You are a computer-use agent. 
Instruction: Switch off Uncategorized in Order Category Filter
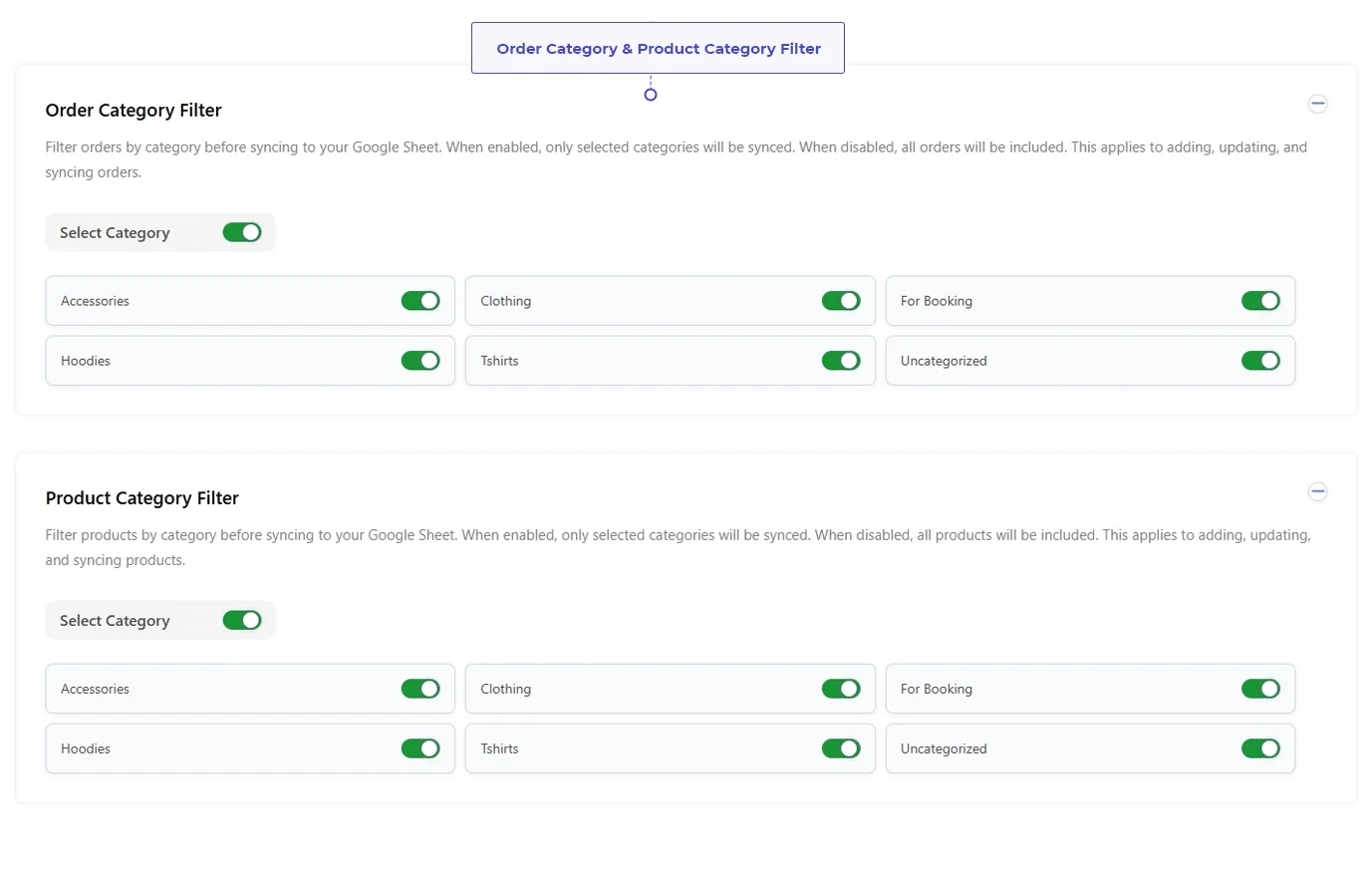click(1260, 361)
